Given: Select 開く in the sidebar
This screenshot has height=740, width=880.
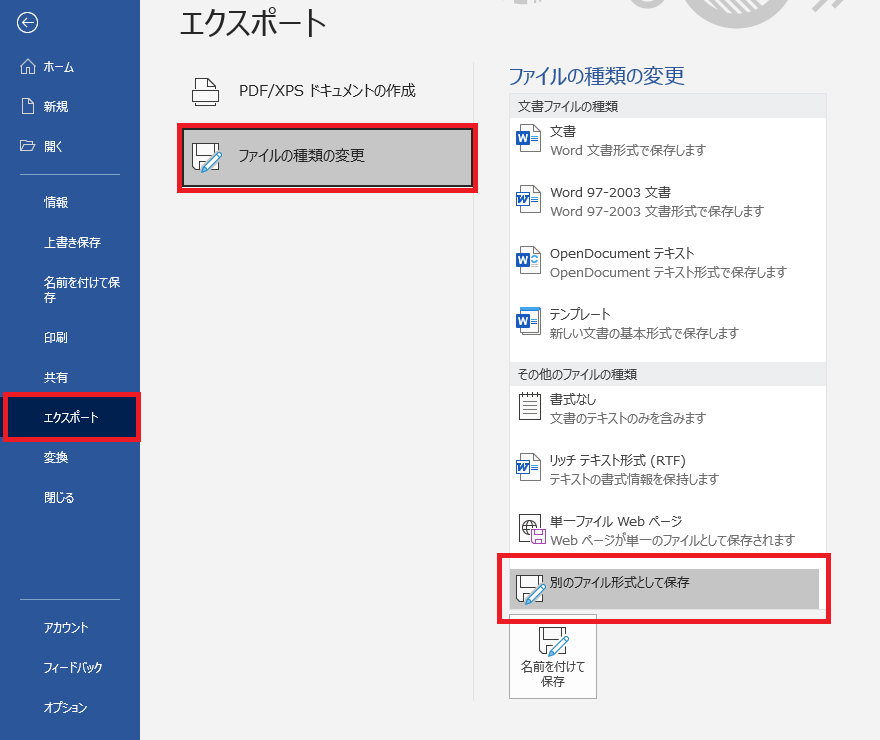Looking at the screenshot, I should (x=70, y=146).
